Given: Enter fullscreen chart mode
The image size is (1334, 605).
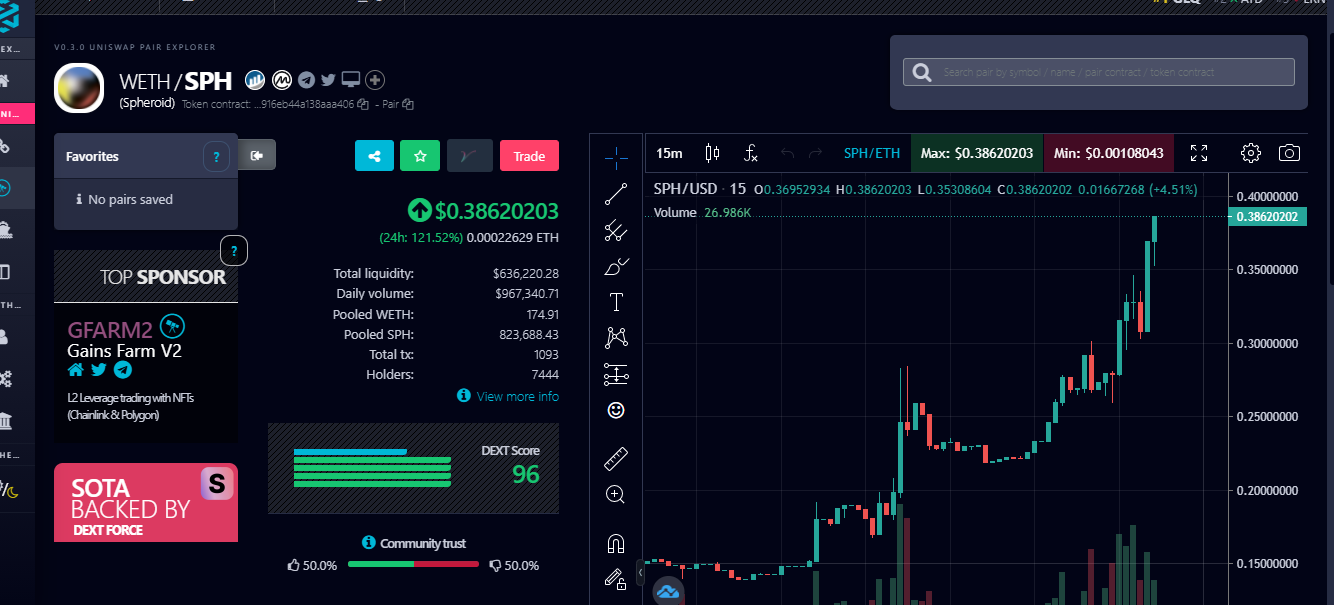Looking at the screenshot, I should coord(1199,153).
